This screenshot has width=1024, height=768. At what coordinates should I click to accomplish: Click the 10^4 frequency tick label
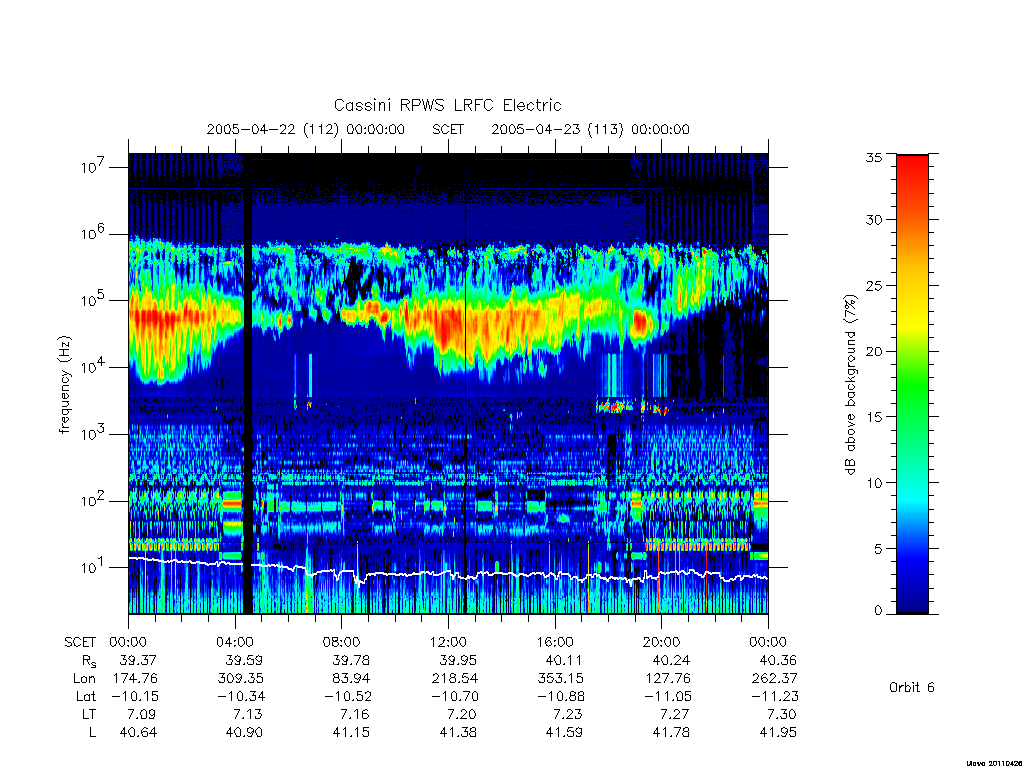92,367
